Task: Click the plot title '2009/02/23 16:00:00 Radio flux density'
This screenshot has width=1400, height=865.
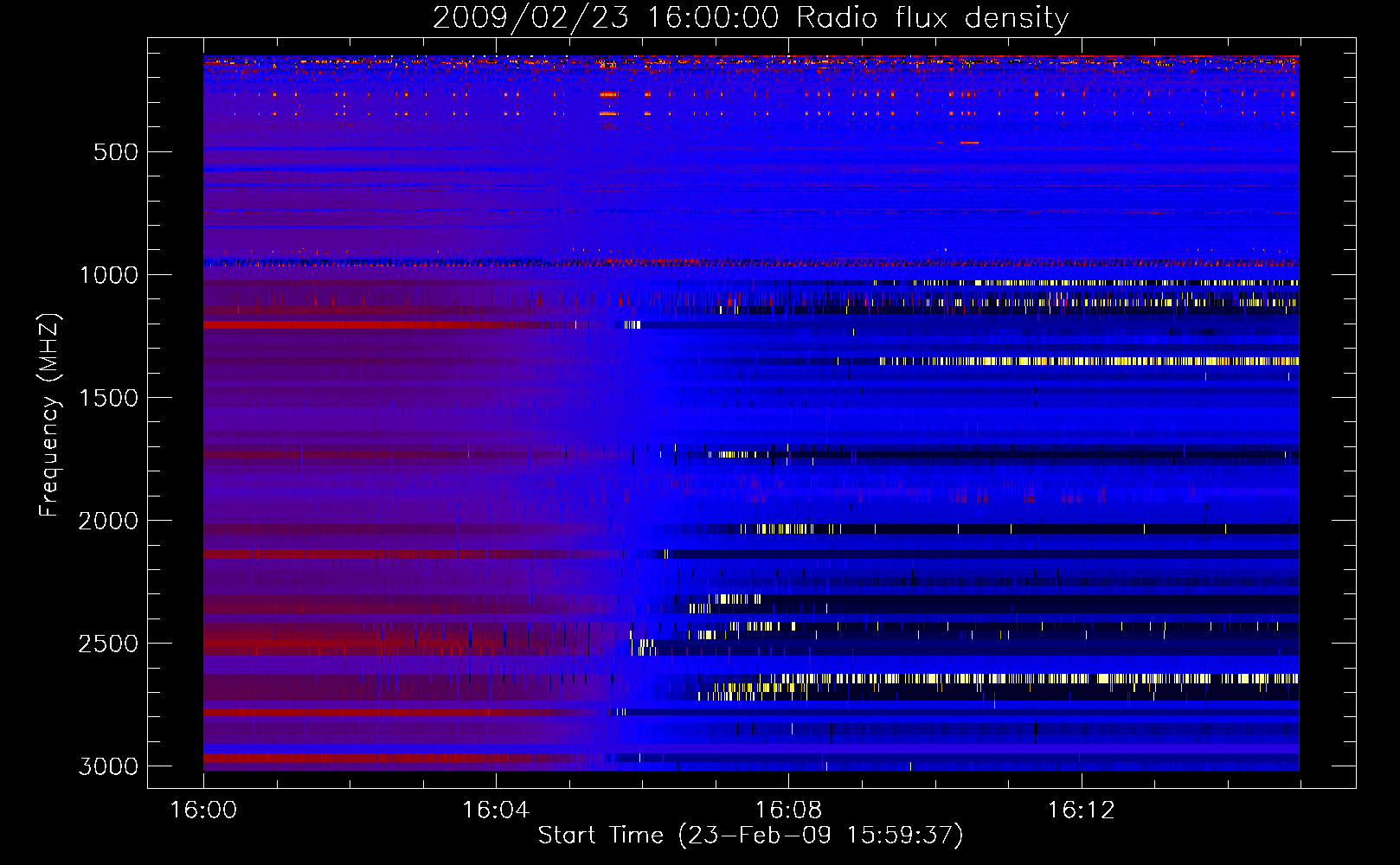Action: pos(750,17)
